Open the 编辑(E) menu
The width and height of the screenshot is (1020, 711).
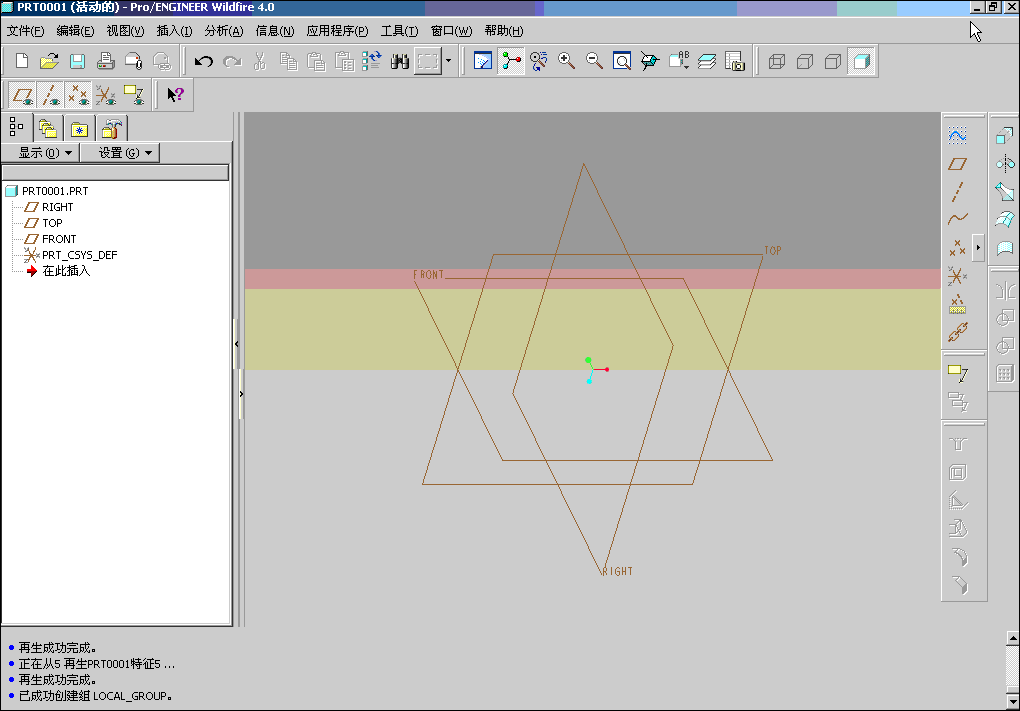pyautogui.click(x=75, y=31)
